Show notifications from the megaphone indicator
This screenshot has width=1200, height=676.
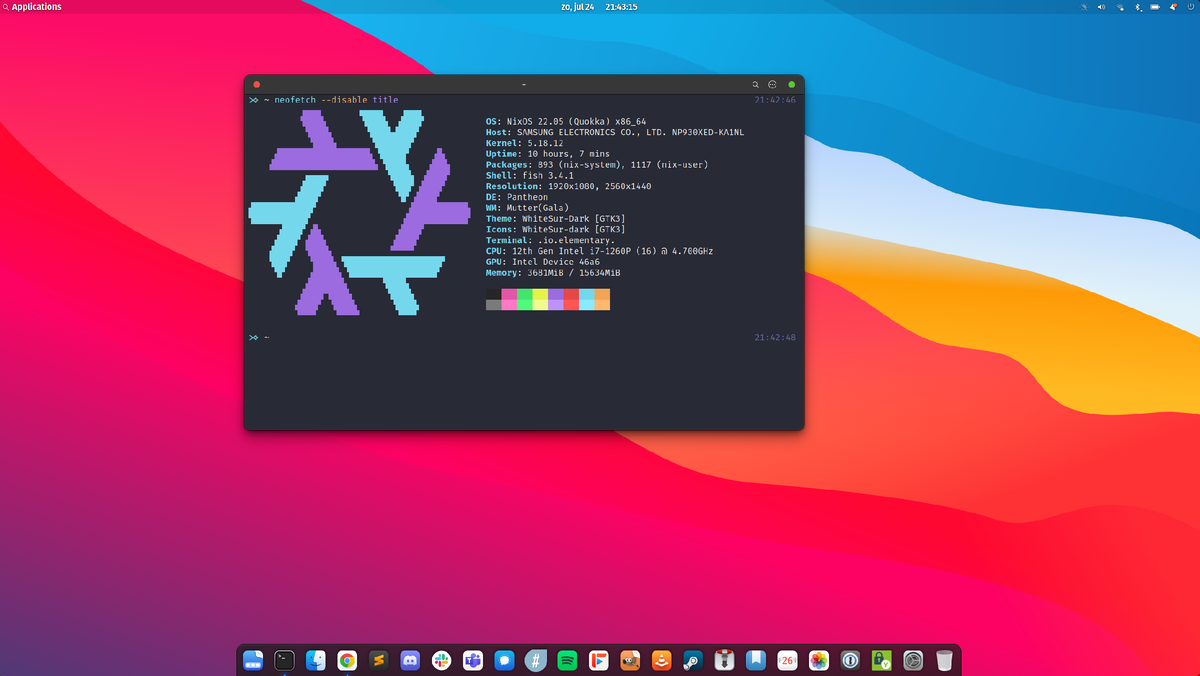(x=1173, y=7)
